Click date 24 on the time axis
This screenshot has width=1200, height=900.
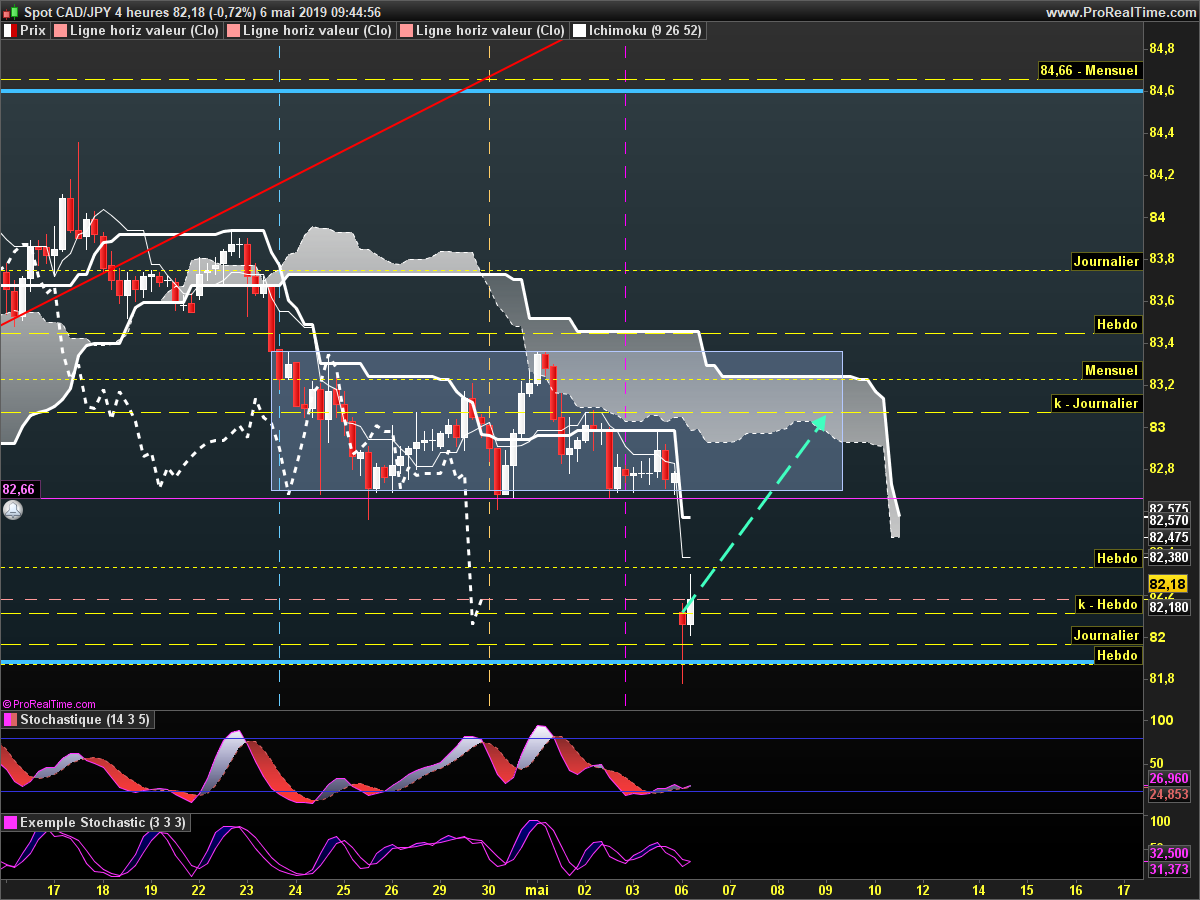(x=296, y=888)
